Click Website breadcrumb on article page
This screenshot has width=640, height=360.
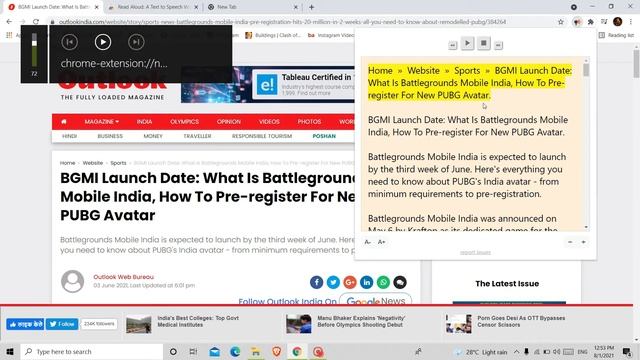pos(93,163)
